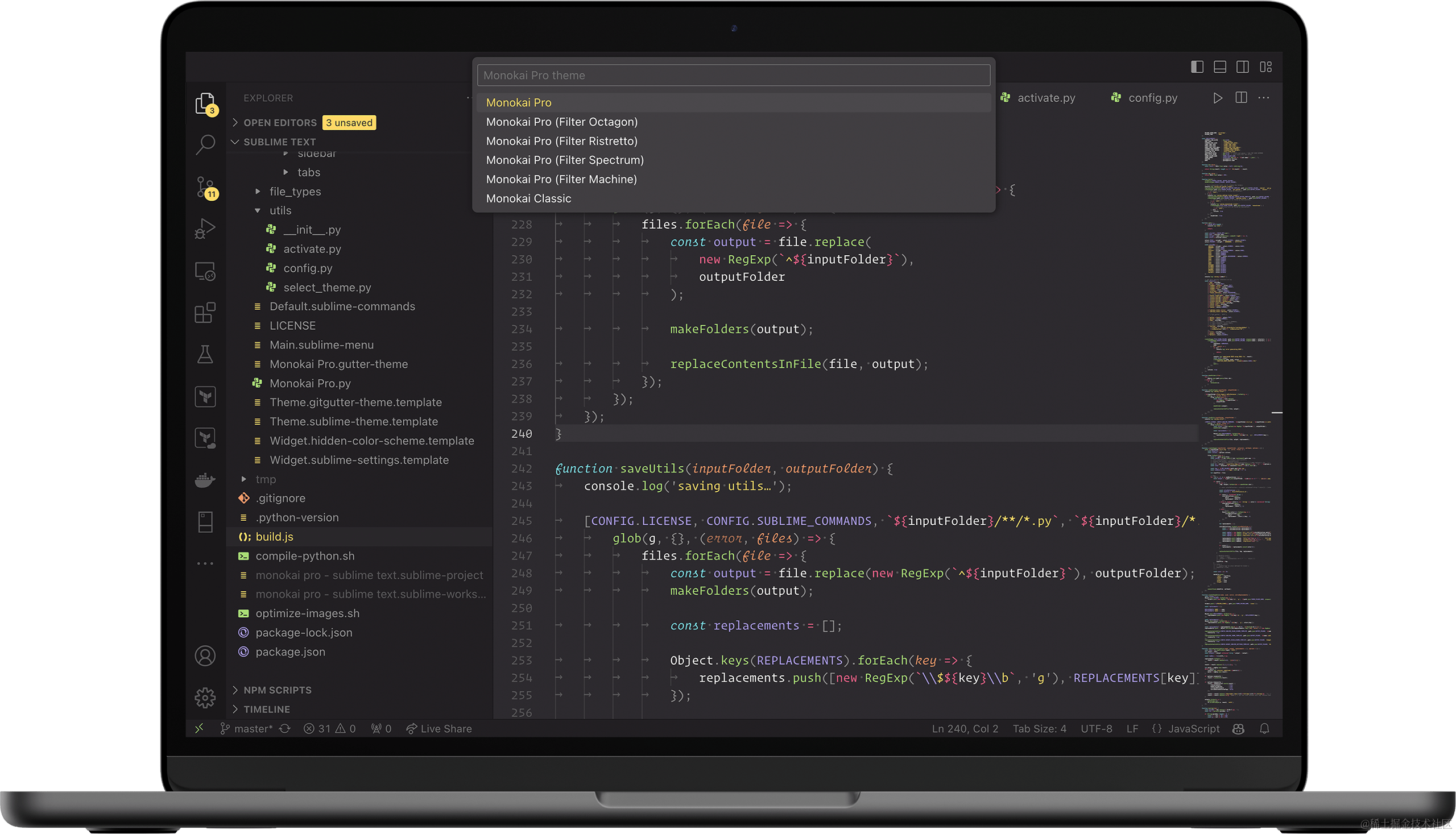Toggle the primary side bar layout button
The height and width of the screenshot is (834, 1456).
point(1197,67)
